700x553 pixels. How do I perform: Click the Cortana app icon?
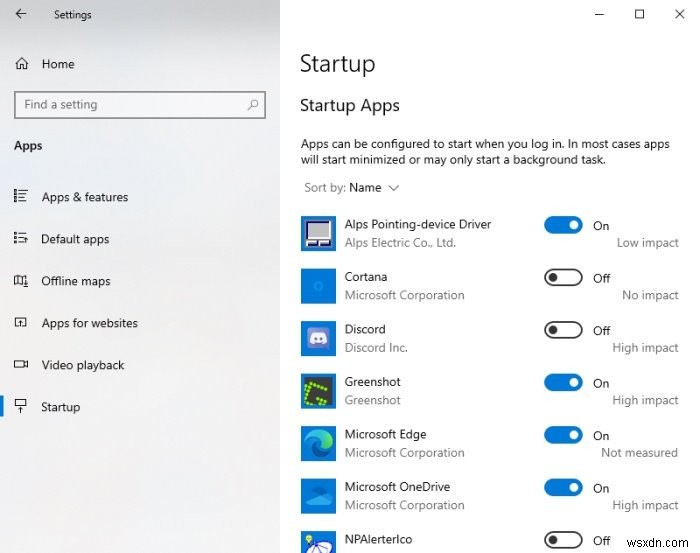318,286
